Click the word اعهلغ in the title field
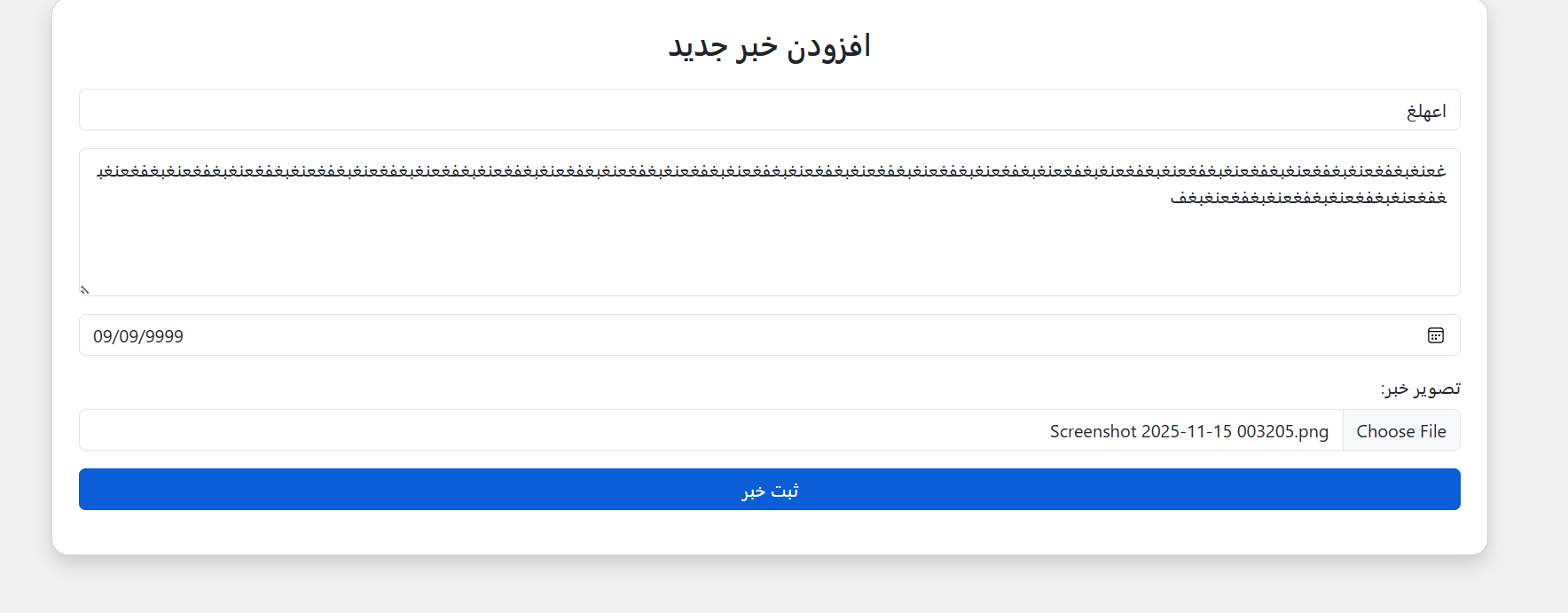Viewport: 1568px width, 613px height. pos(1426,111)
